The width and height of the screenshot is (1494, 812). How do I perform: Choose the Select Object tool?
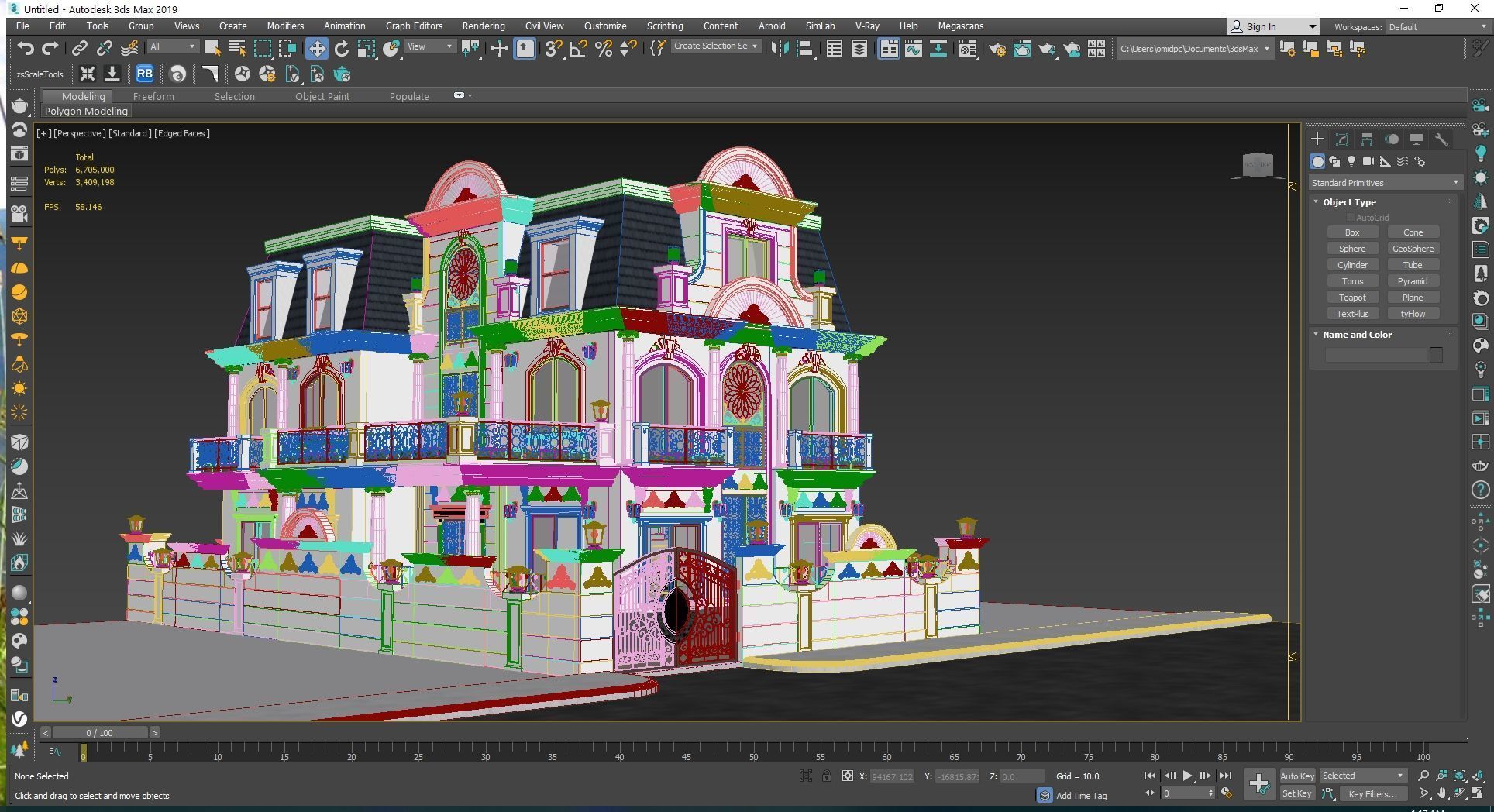[x=212, y=49]
